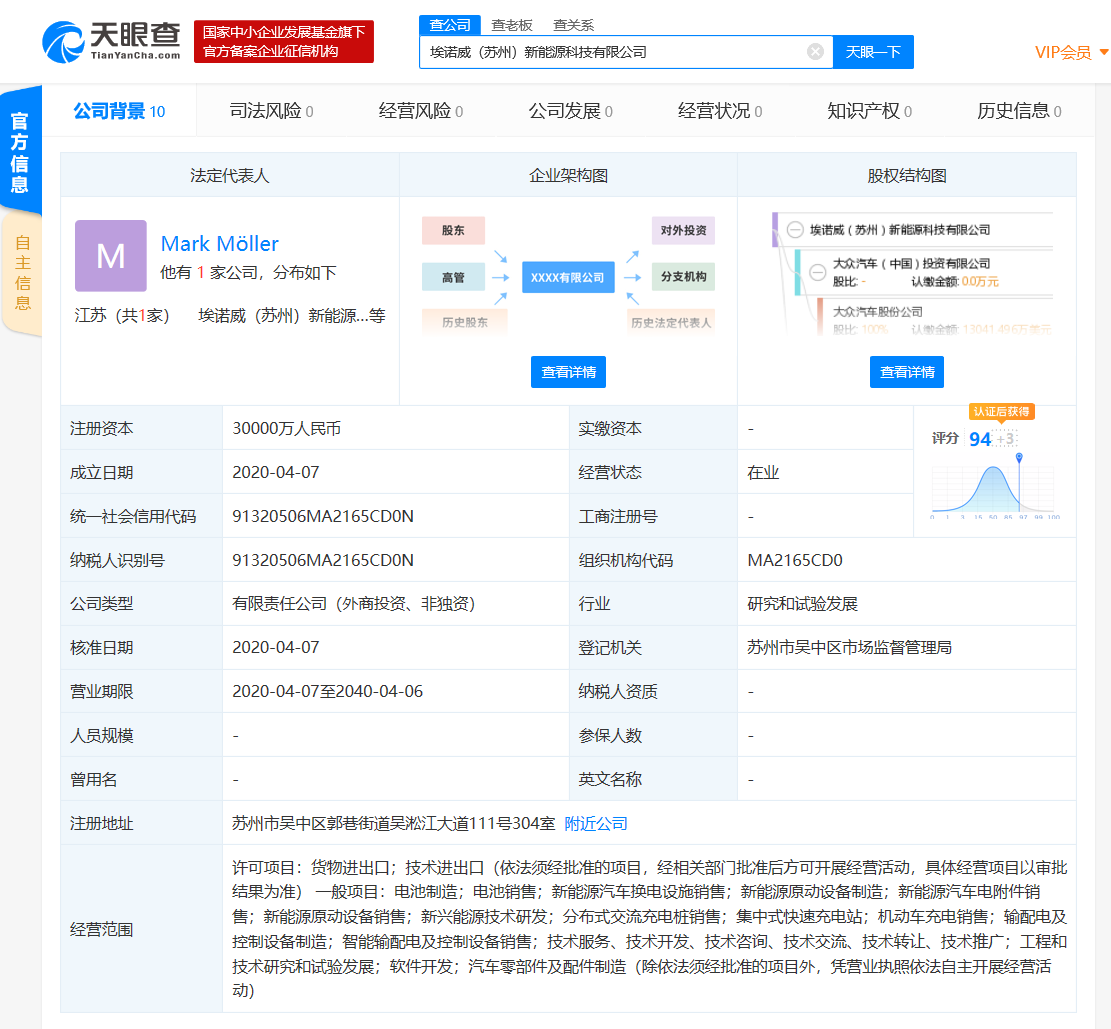Collapse 大众汽车(中国)投资有限公司 node
The width and height of the screenshot is (1111, 1029).
pyautogui.click(x=817, y=270)
